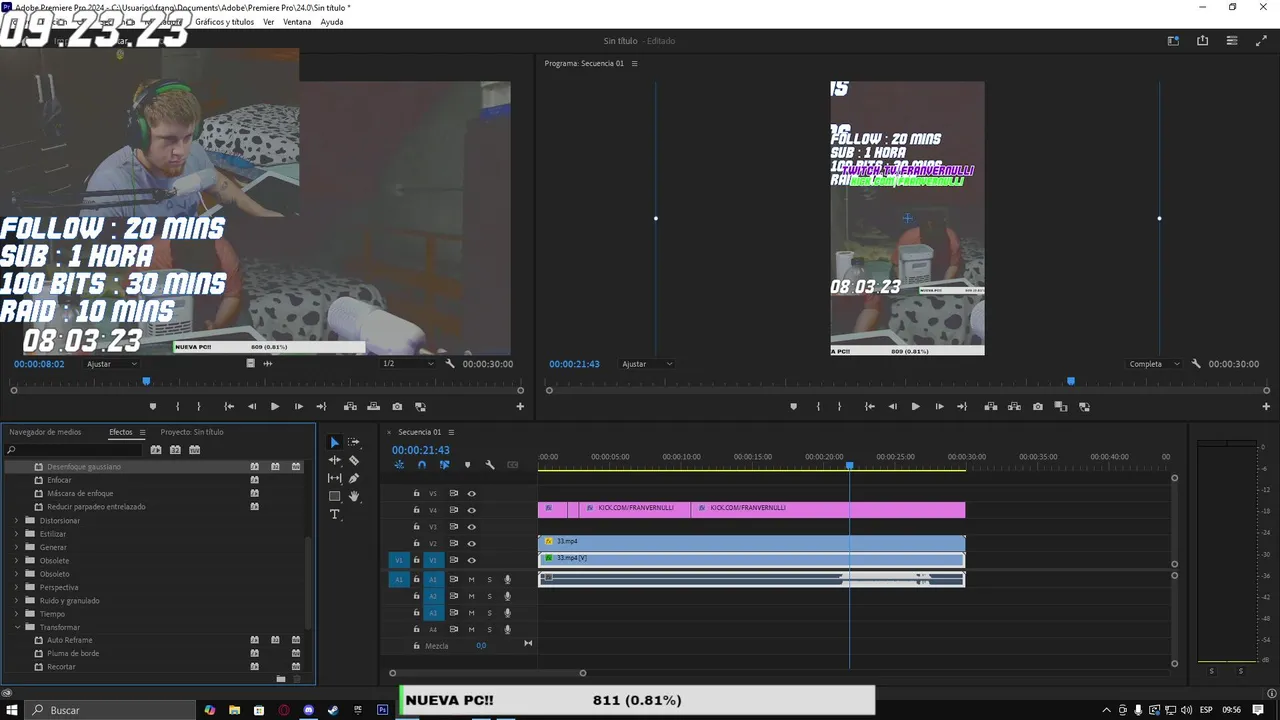1280x720 pixels.
Task: Open Source monitor settings wrench
Action: pos(450,364)
